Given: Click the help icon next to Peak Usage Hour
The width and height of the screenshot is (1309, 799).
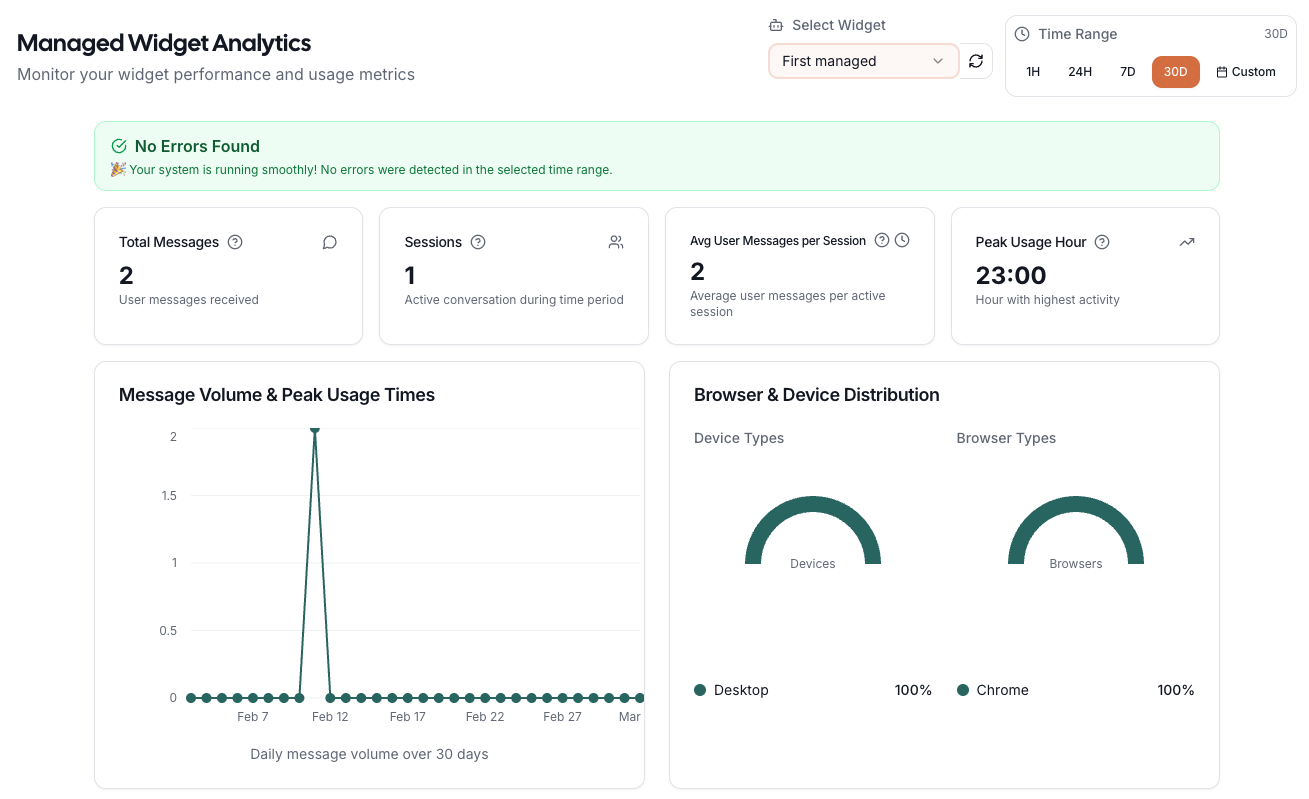Looking at the screenshot, I should 1102,242.
